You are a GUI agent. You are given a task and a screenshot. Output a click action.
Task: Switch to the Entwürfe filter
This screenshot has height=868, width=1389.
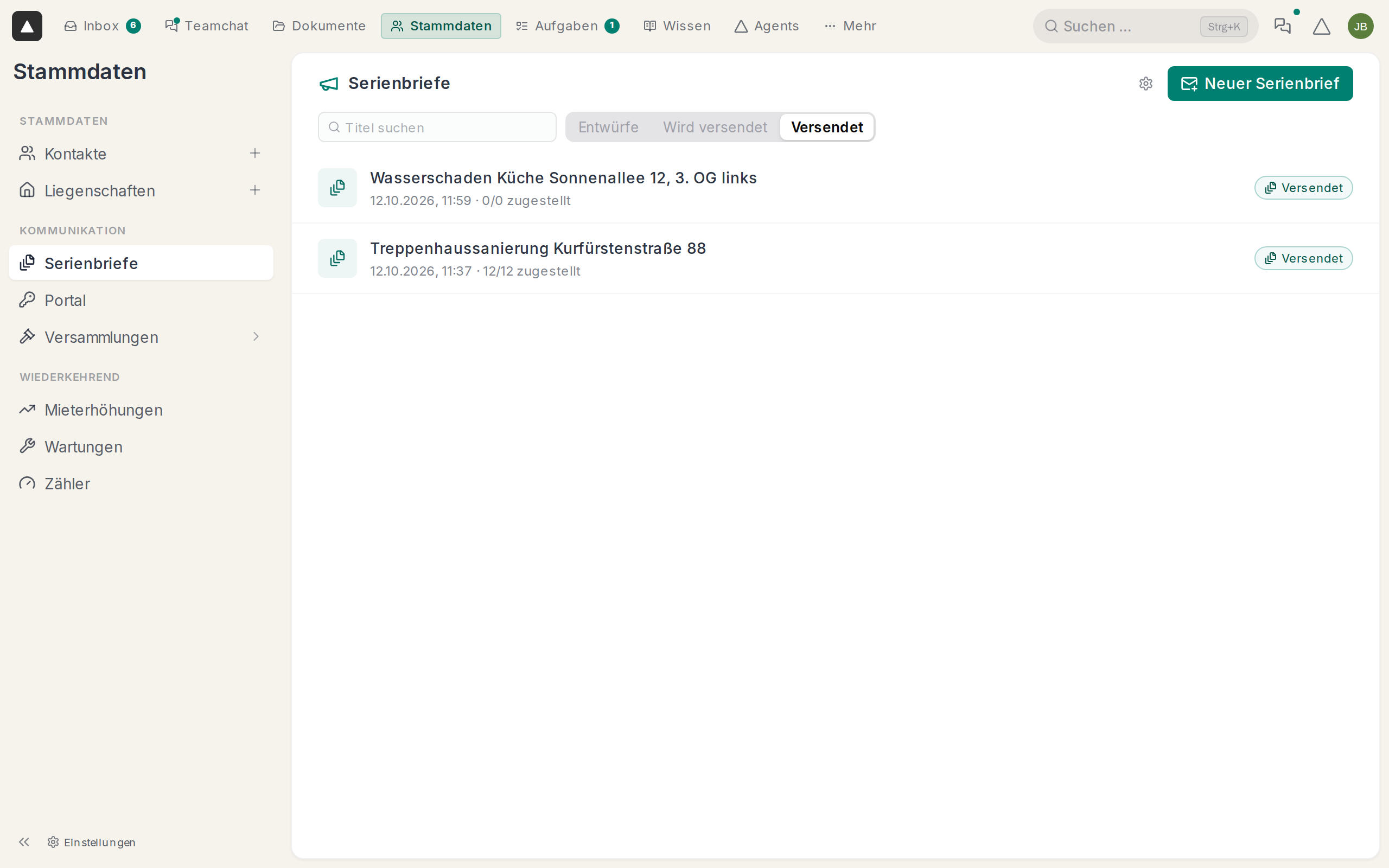tap(608, 127)
